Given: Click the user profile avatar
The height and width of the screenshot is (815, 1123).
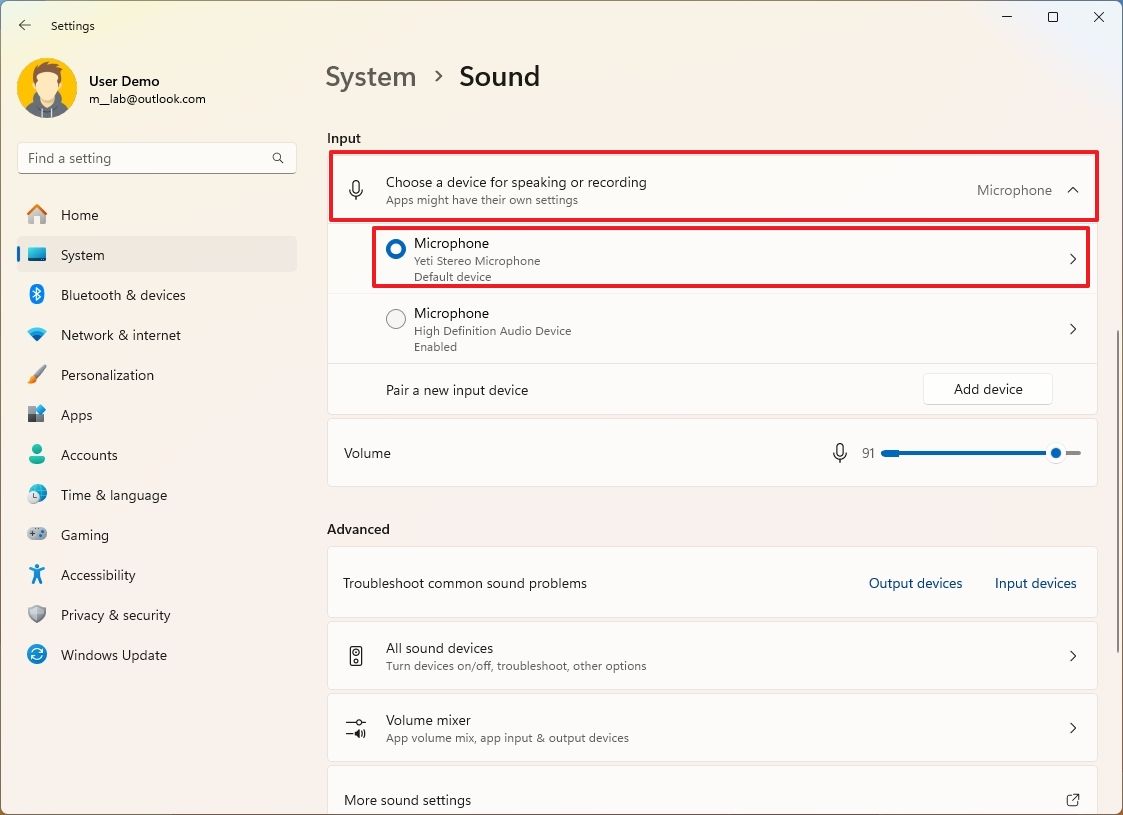Looking at the screenshot, I should [x=47, y=89].
